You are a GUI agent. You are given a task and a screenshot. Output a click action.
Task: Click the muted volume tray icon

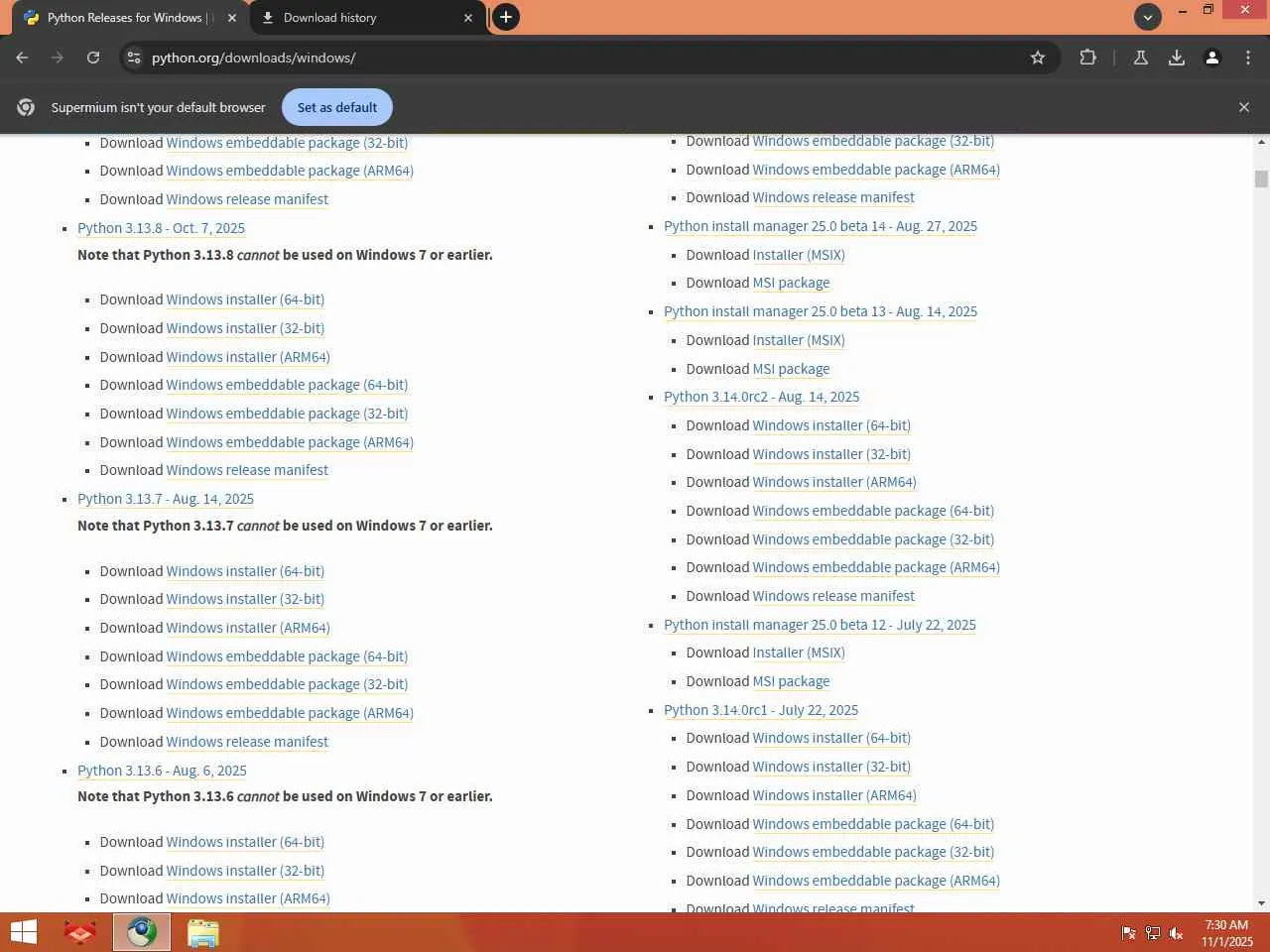pyautogui.click(x=1177, y=932)
